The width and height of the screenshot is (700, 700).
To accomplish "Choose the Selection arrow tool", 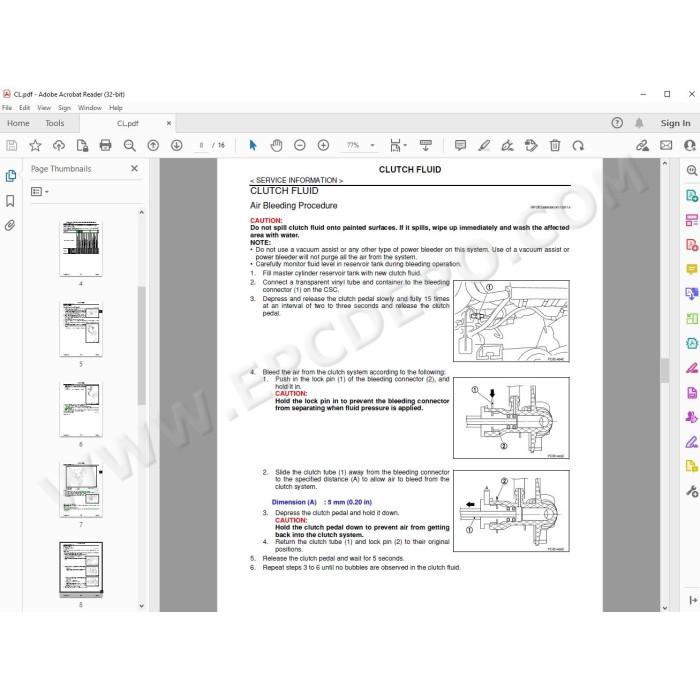I will [x=253, y=146].
